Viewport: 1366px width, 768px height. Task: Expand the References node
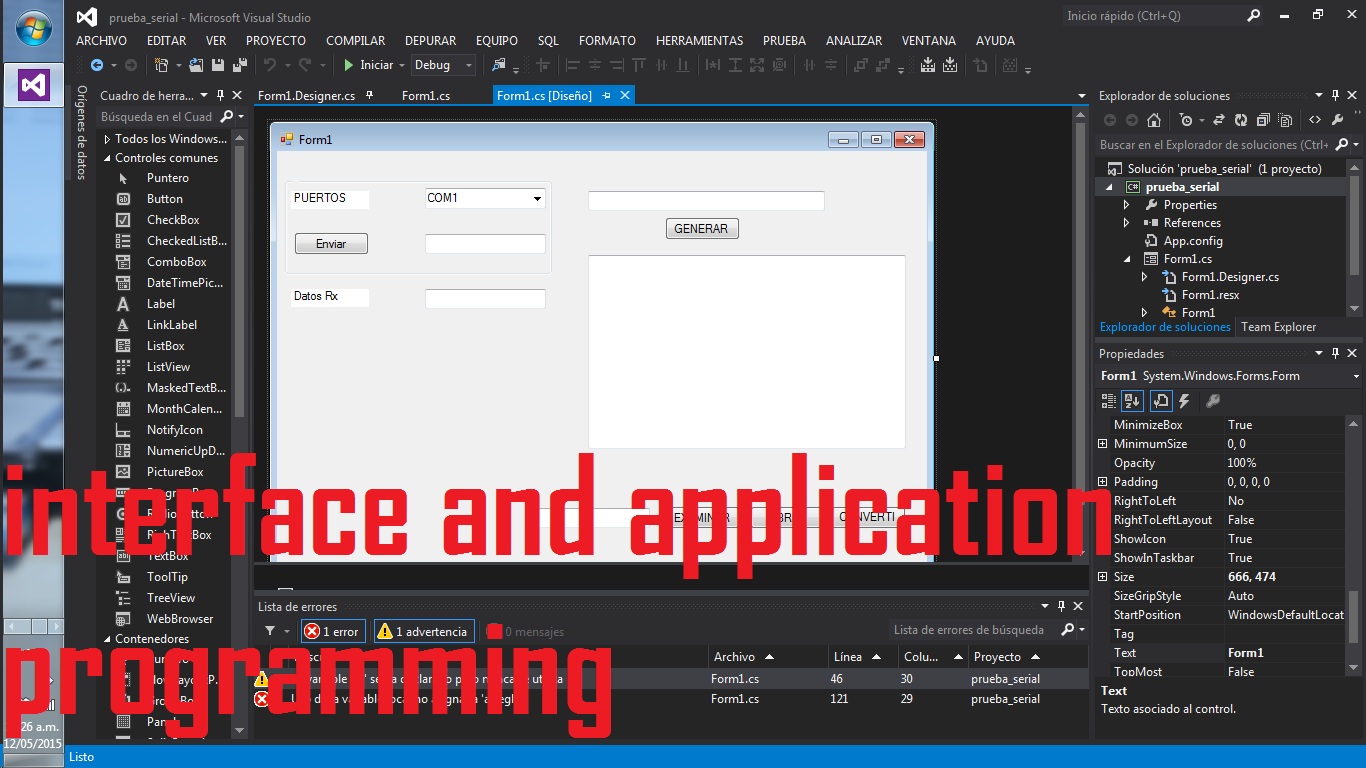(1127, 223)
